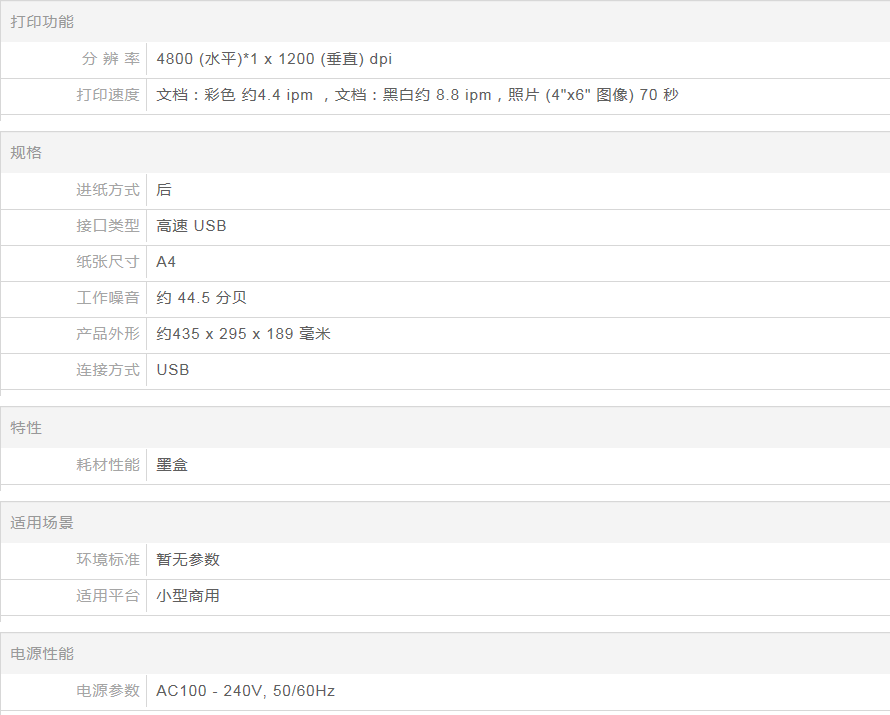This screenshot has height=715, width=890.
Task: Click the 接口类型 label
Action: point(108,226)
